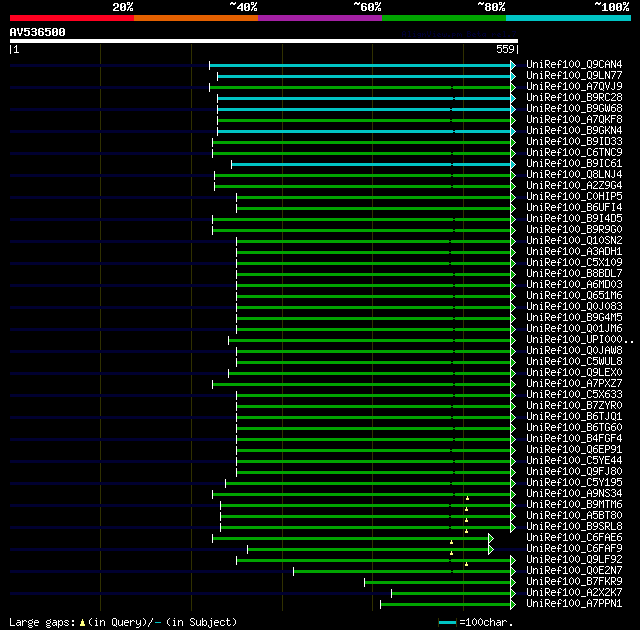Select the UniRef100_Q0JAW8 label
Image resolution: width=640 pixels, height=630 pixels.
pos(574,351)
